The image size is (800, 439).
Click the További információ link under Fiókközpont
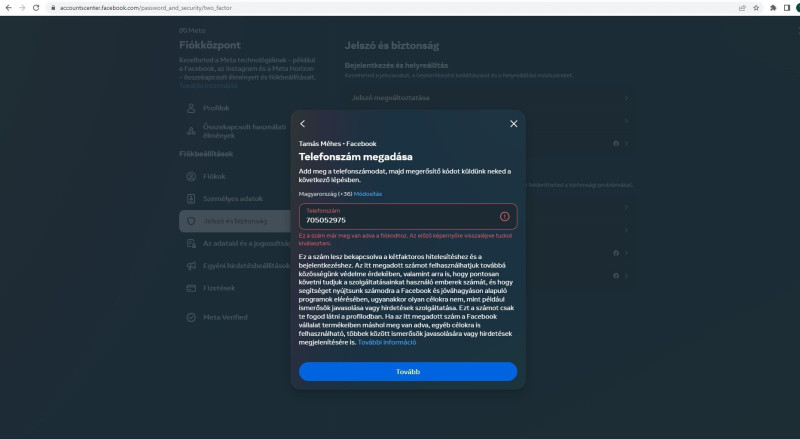[208, 86]
